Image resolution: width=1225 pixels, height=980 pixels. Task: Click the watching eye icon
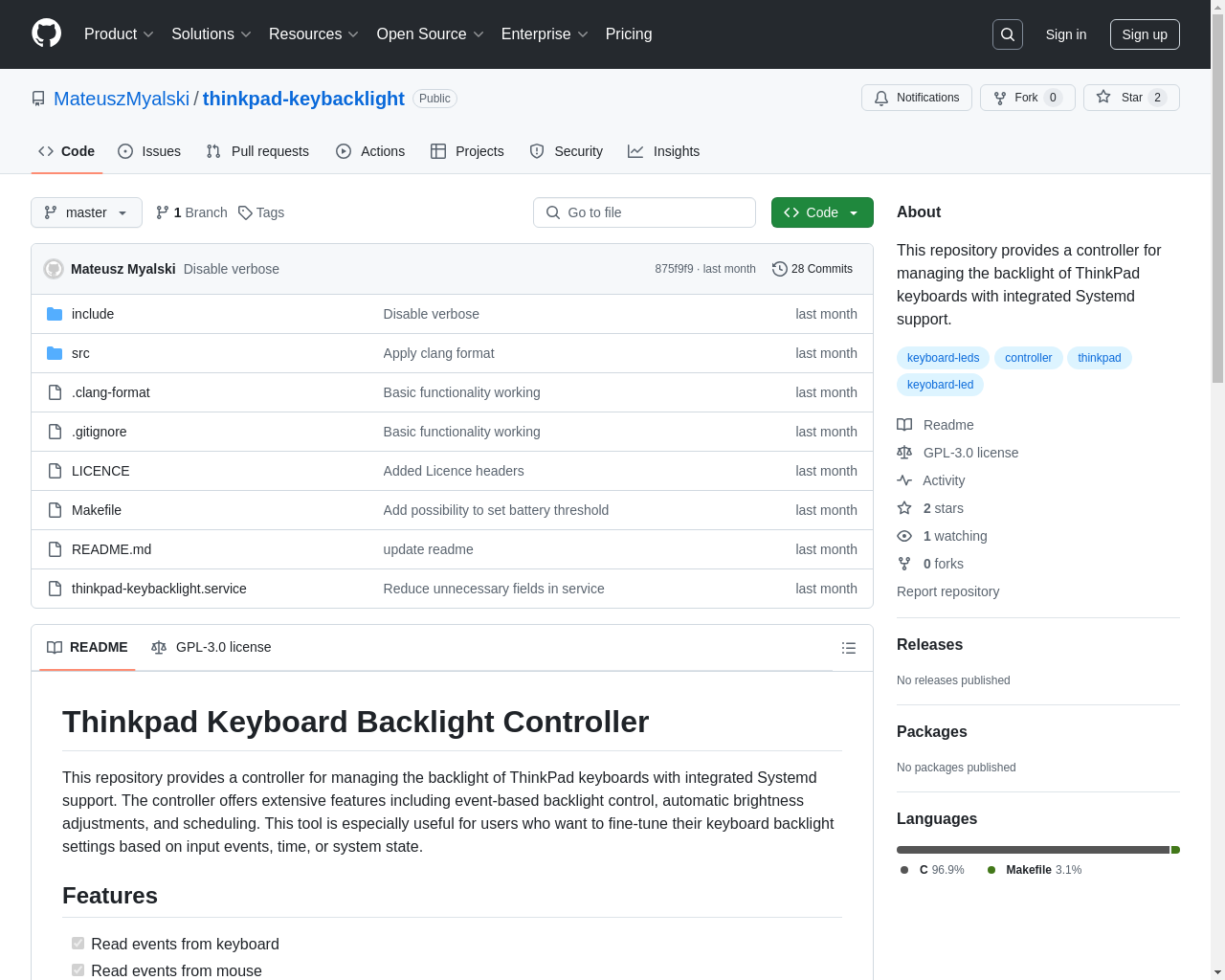904,536
